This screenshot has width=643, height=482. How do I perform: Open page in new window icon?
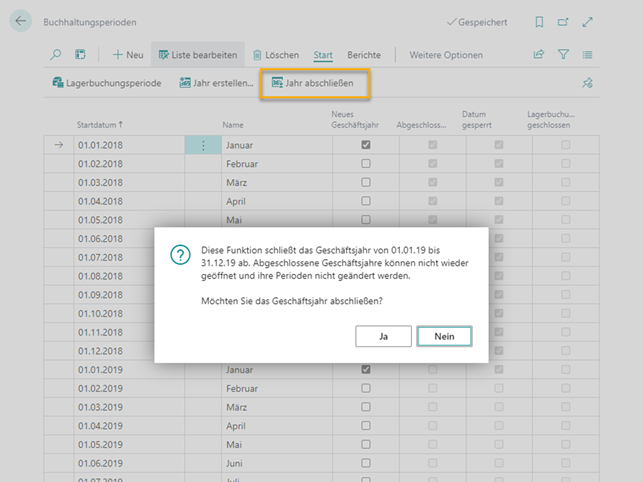[x=563, y=22]
